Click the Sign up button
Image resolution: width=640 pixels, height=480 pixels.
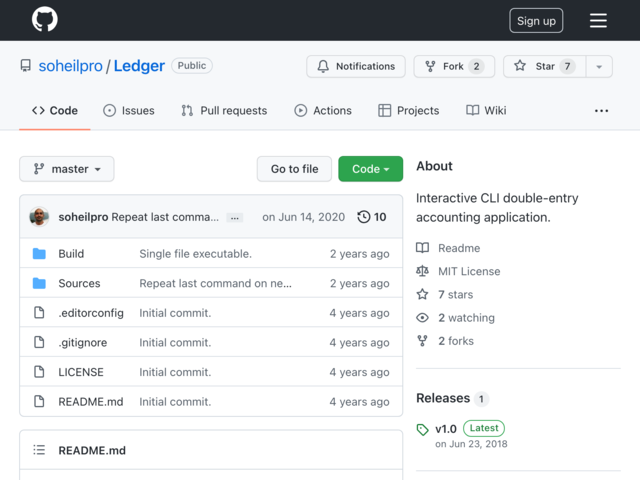point(536,21)
